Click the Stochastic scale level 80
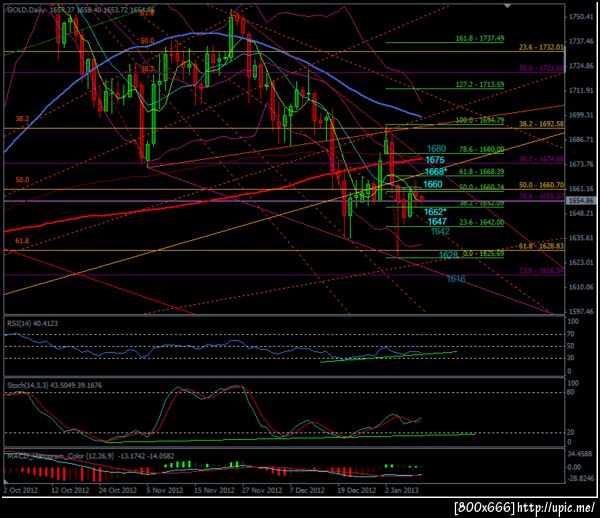This screenshot has height=518, width=600. click(x=571, y=392)
